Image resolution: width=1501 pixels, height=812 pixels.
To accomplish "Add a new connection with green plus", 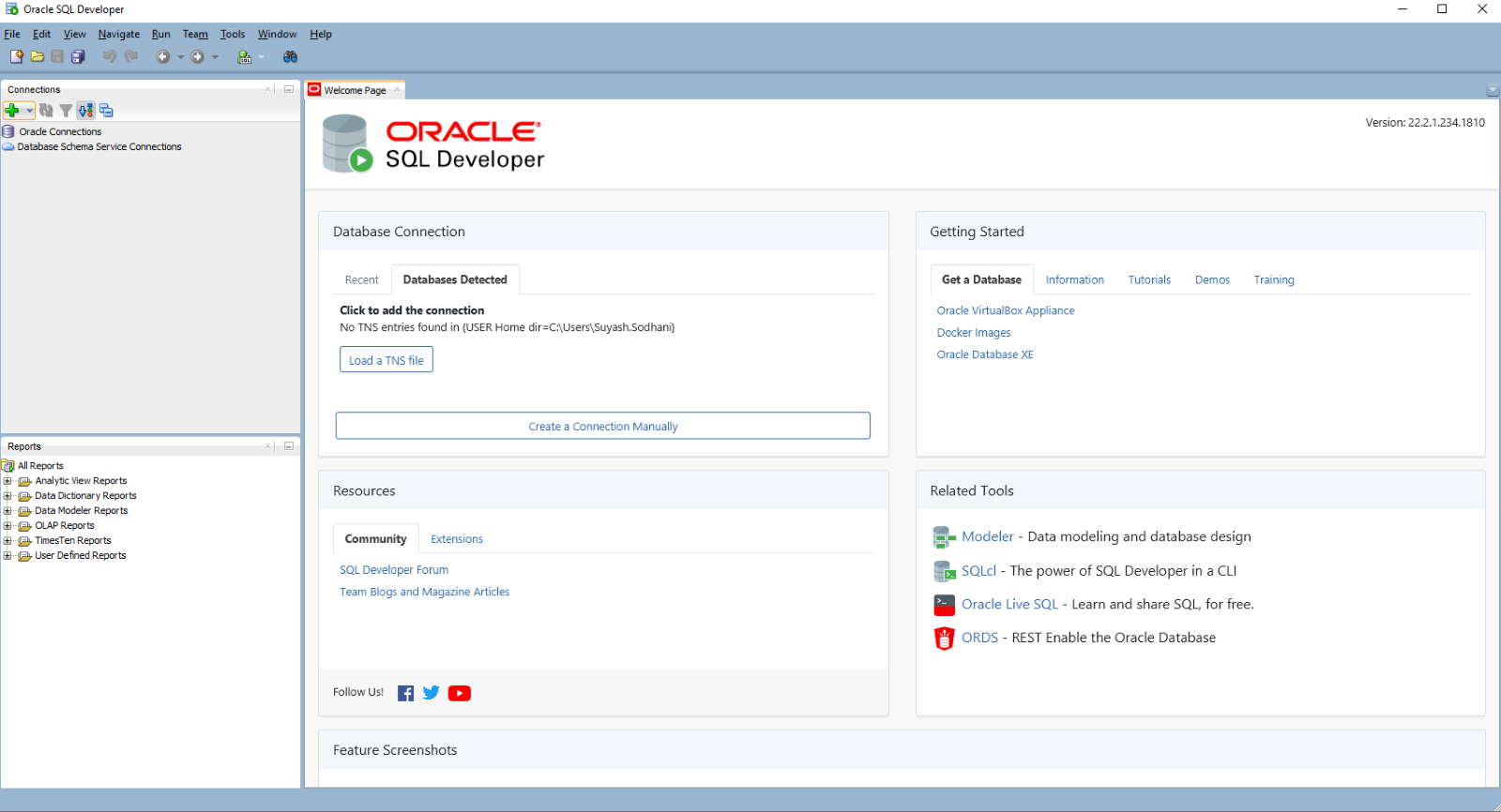I will click(x=12, y=111).
